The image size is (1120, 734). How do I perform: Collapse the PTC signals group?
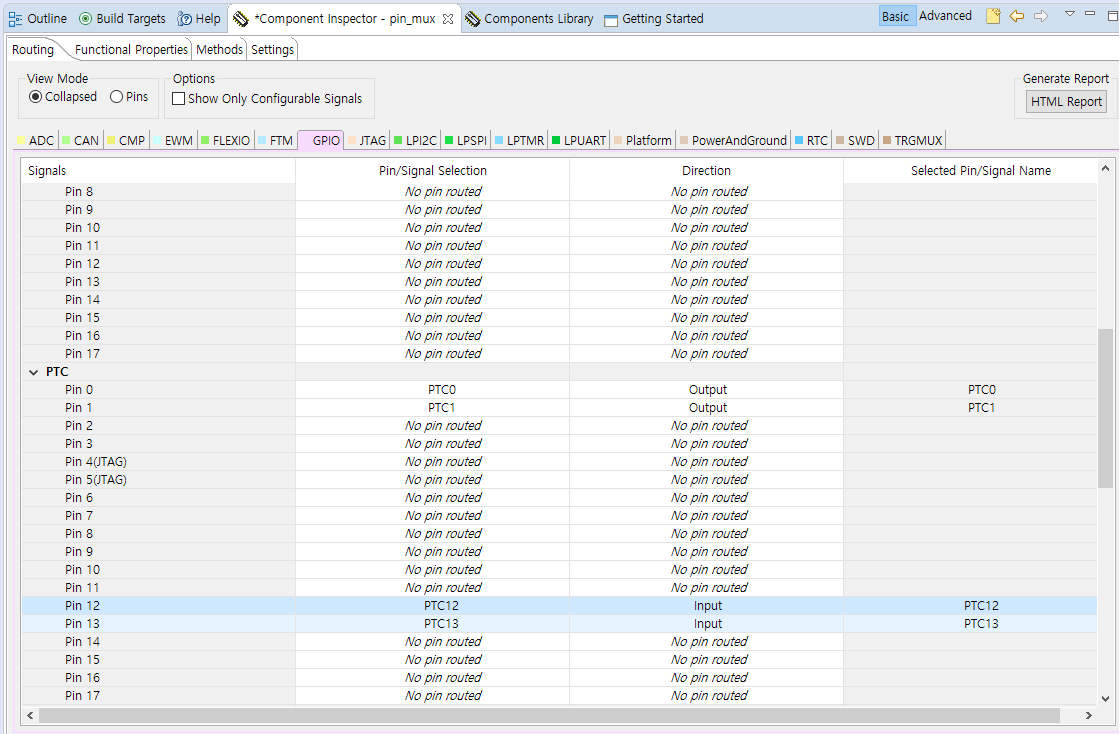coord(33,371)
